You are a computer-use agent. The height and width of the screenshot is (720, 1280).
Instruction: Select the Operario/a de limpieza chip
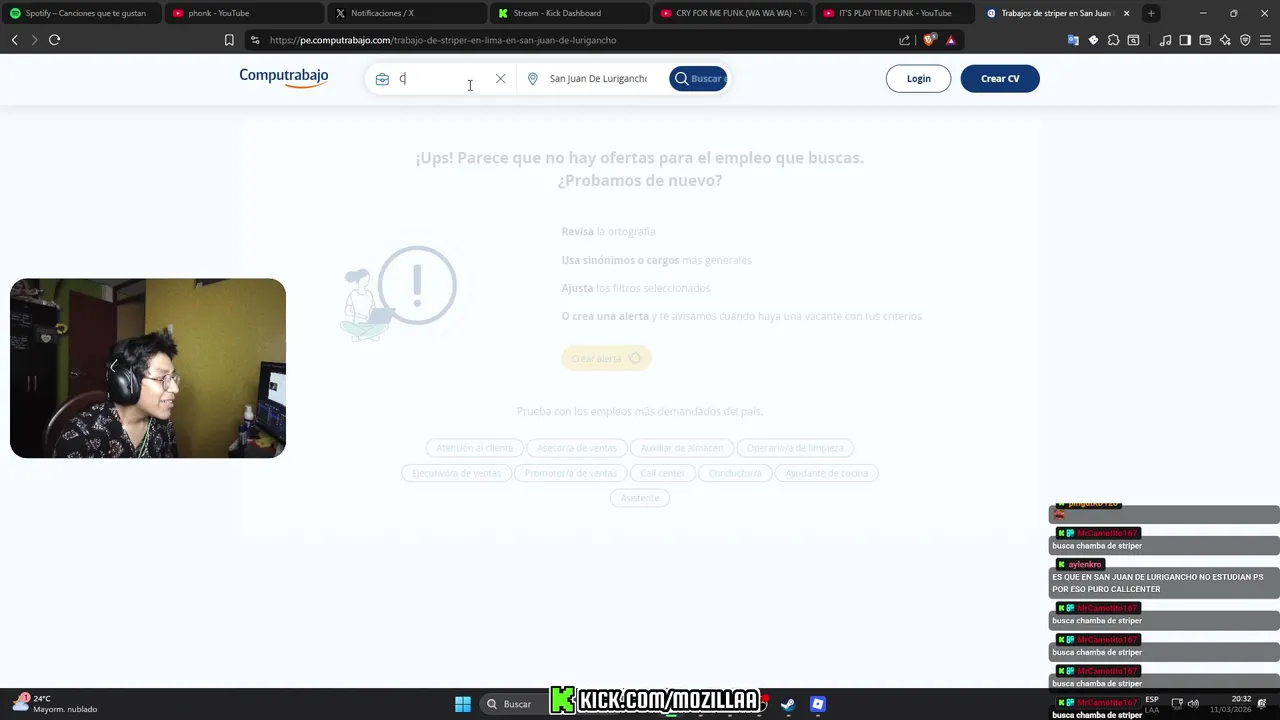click(x=795, y=448)
